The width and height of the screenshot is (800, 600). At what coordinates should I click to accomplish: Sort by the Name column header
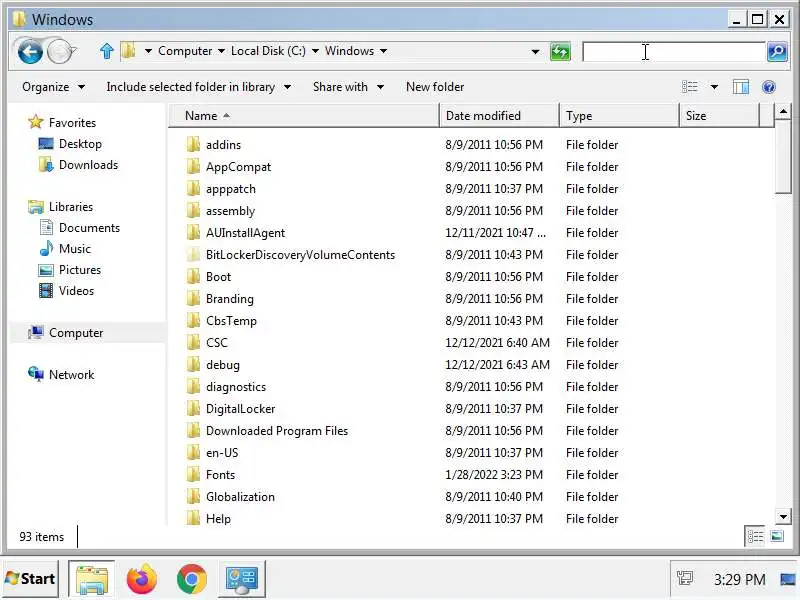(x=304, y=116)
